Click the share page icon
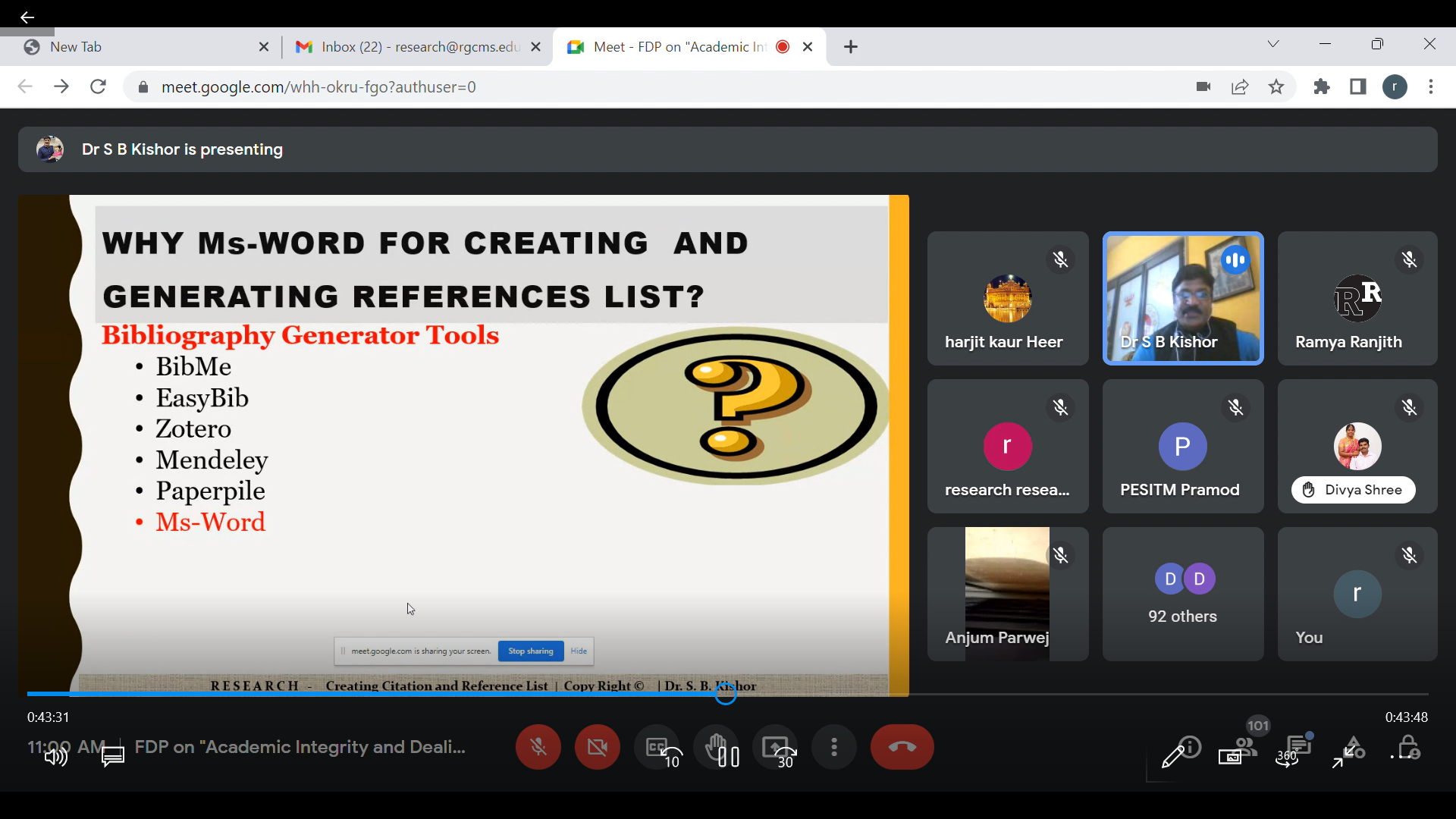 (1240, 86)
